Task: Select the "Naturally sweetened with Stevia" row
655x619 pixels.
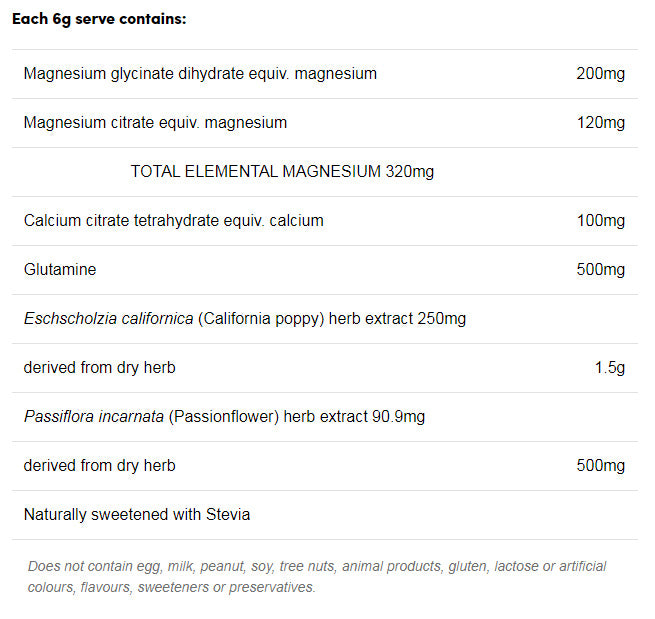Action: pos(137,514)
